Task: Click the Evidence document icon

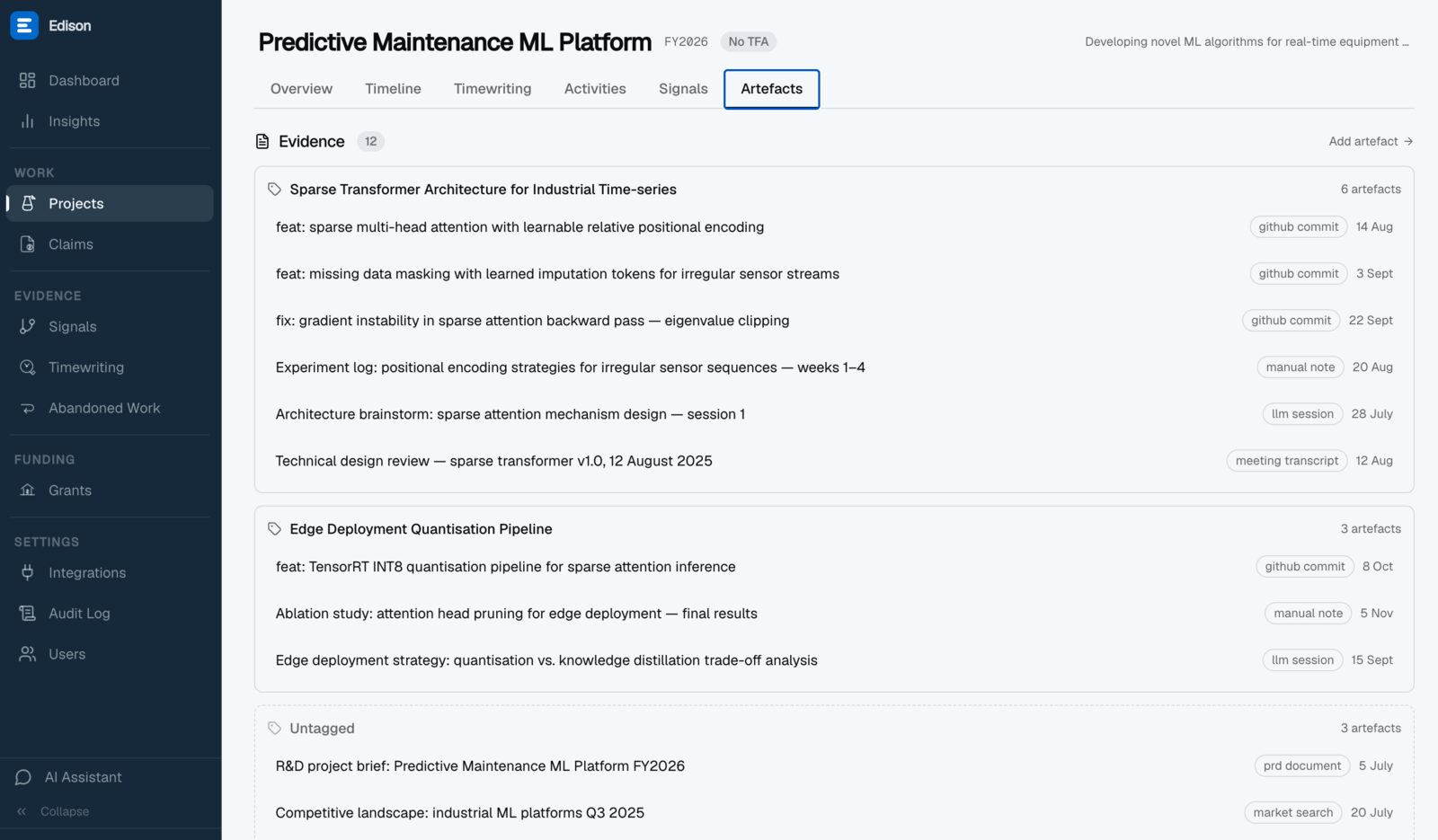Action: 262,142
